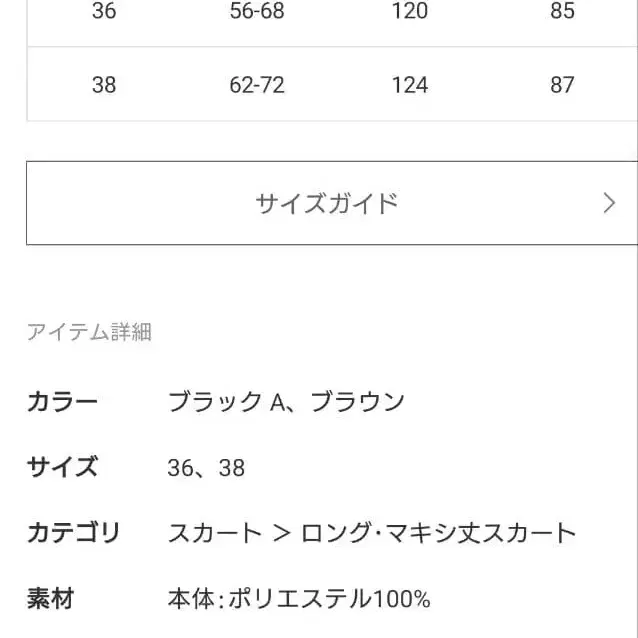Click the size 36 table cell
Image resolution: width=638 pixels, height=638 pixels.
tap(104, 11)
